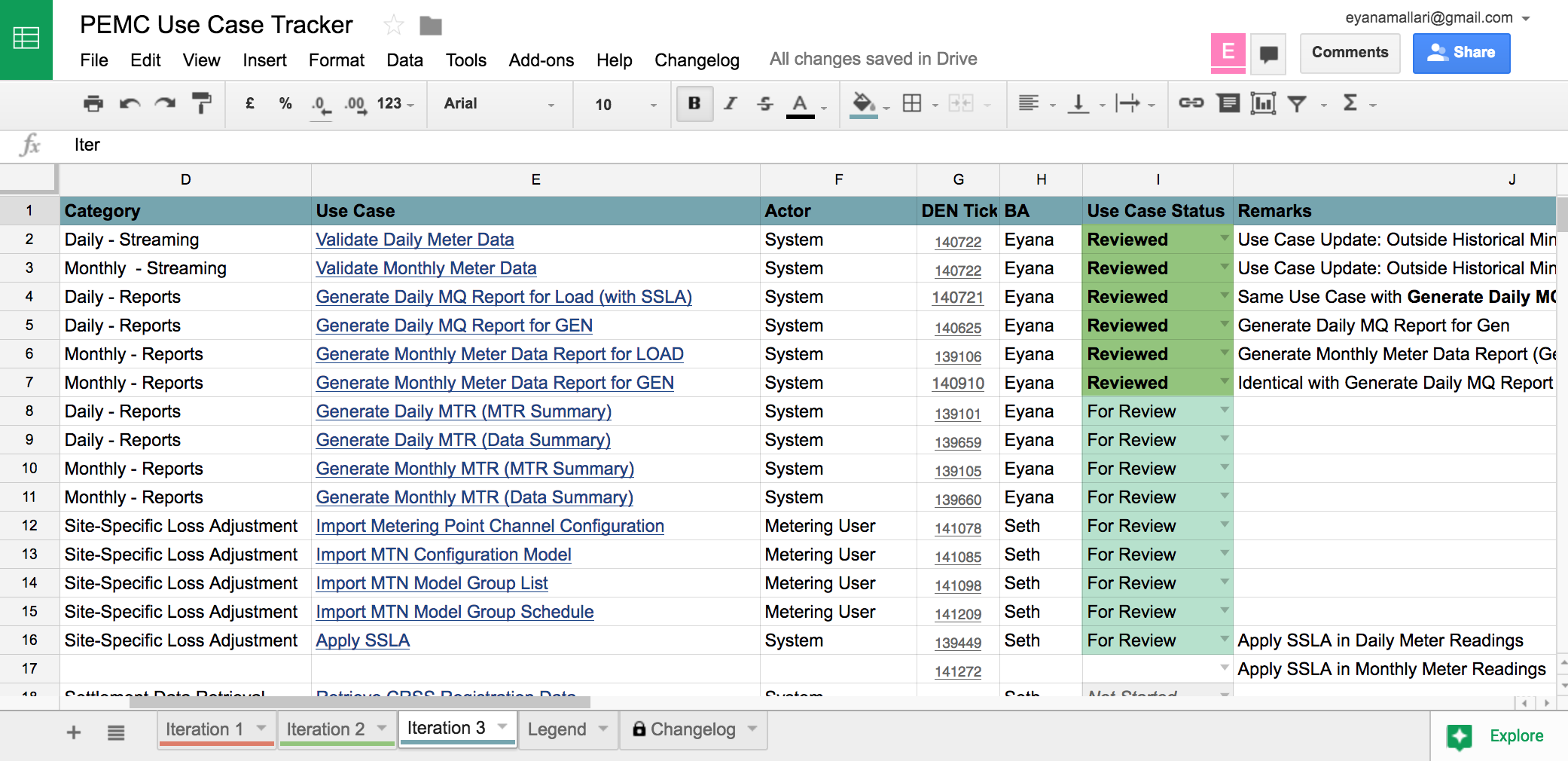This screenshot has height=761, width=1568.
Task: Decrease decimal places
Action: click(321, 105)
